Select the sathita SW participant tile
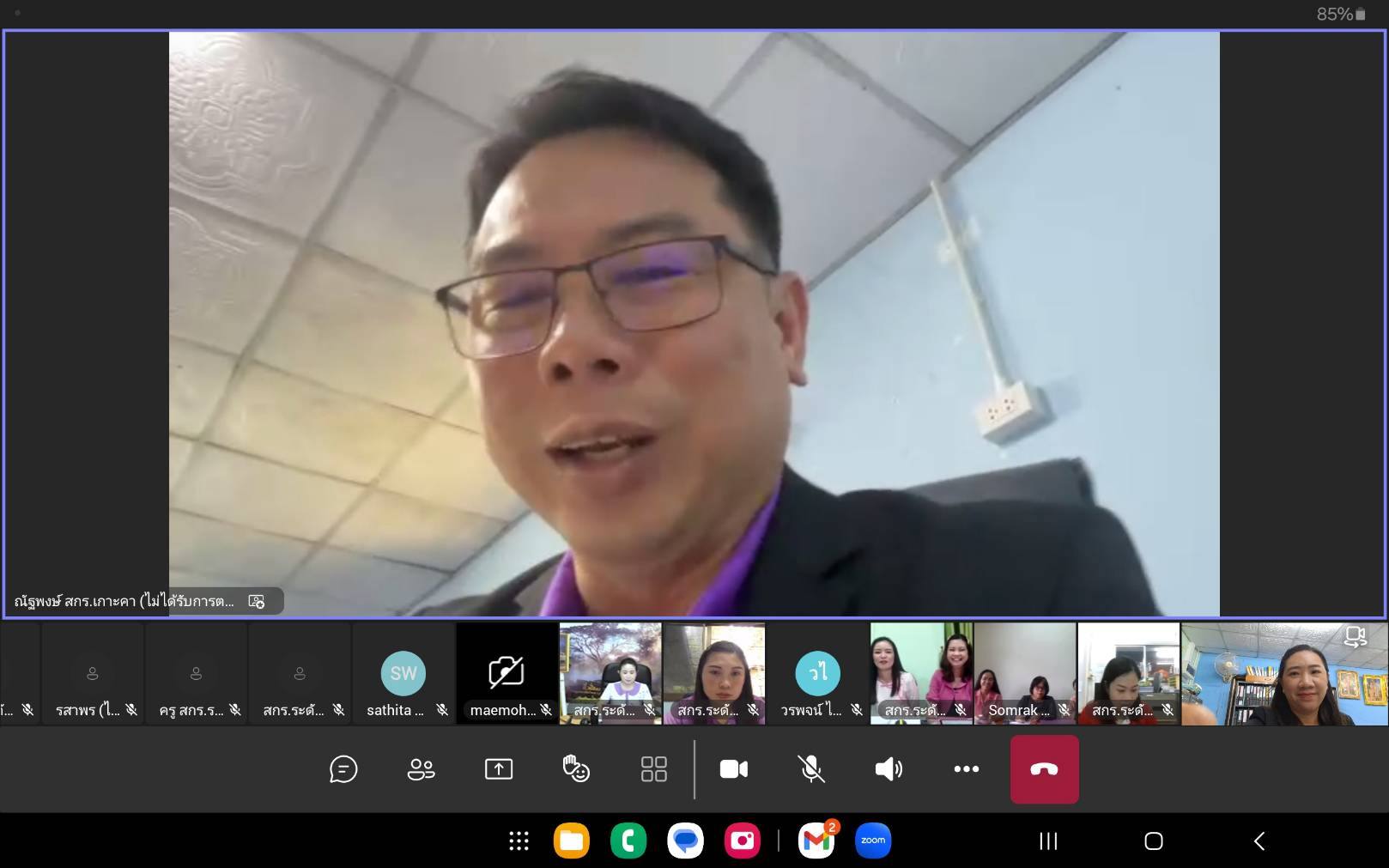The width and height of the screenshot is (1389, 868). click(x=403, y=675)
